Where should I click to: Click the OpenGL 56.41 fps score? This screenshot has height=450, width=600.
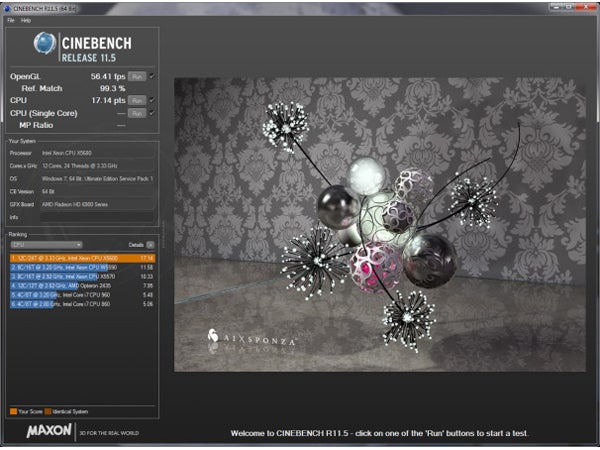click(108, 77)
